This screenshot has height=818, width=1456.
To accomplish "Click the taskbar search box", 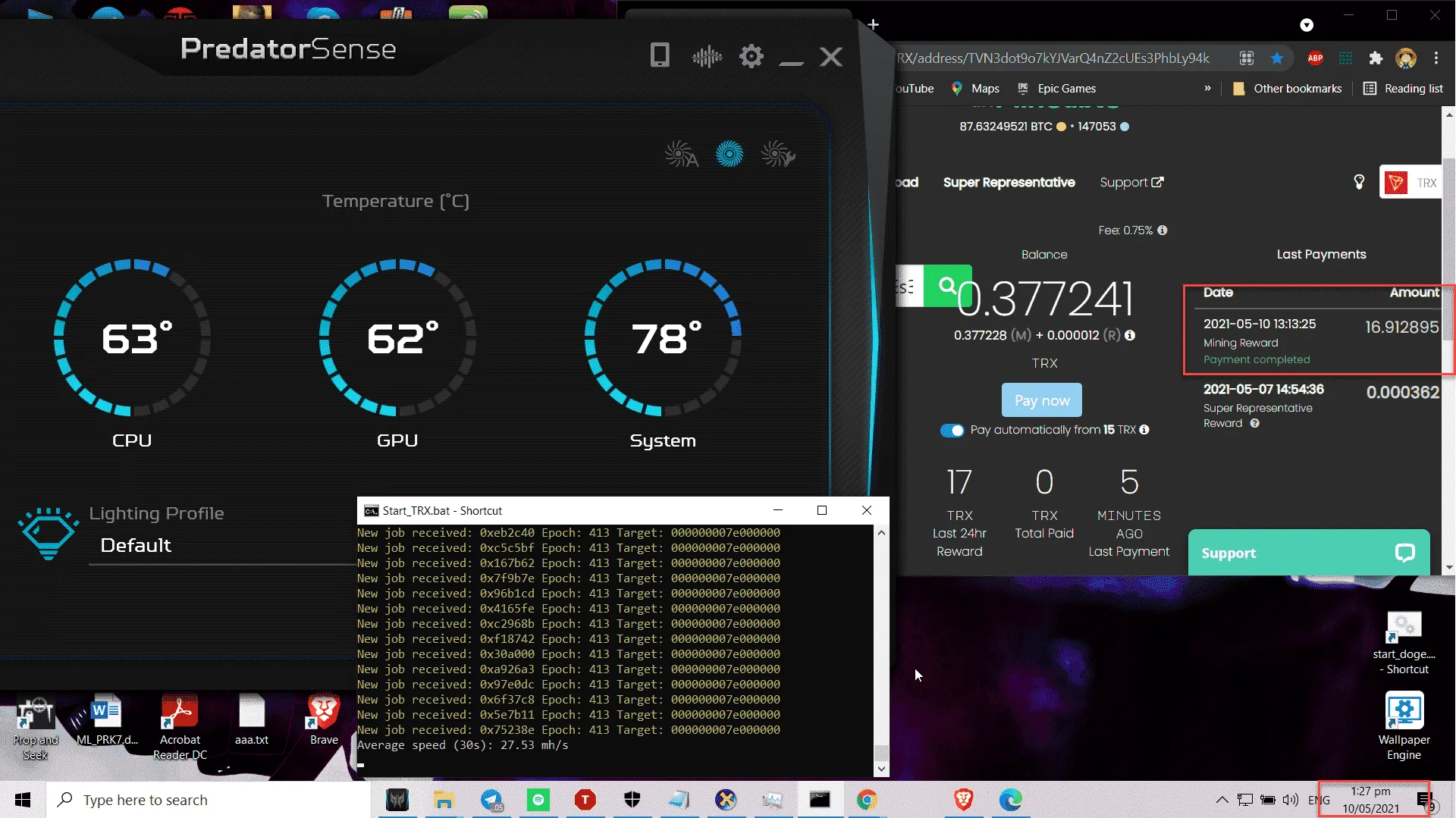I will pos(209,800).
